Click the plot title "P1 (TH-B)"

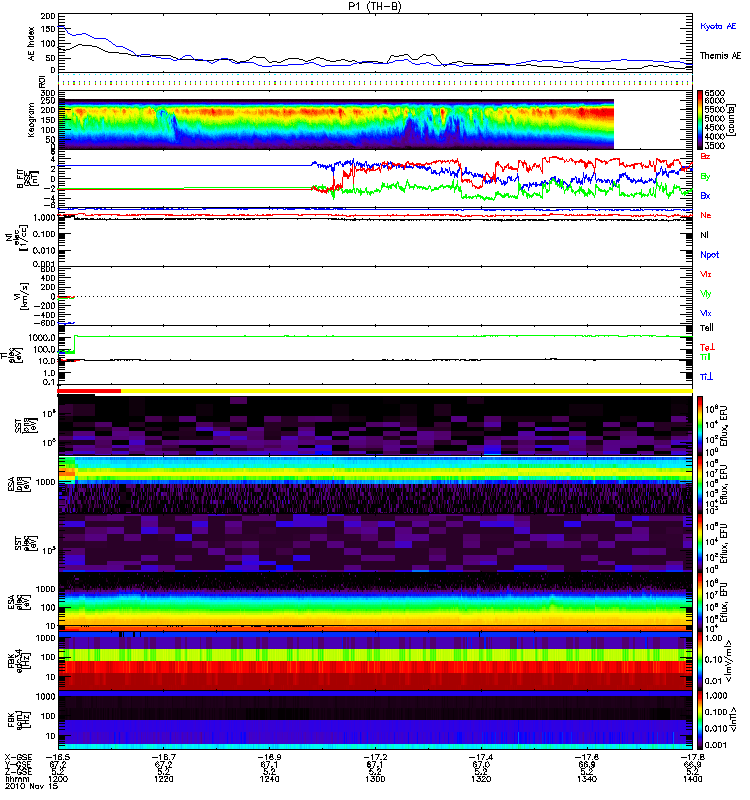pos(374,6)
